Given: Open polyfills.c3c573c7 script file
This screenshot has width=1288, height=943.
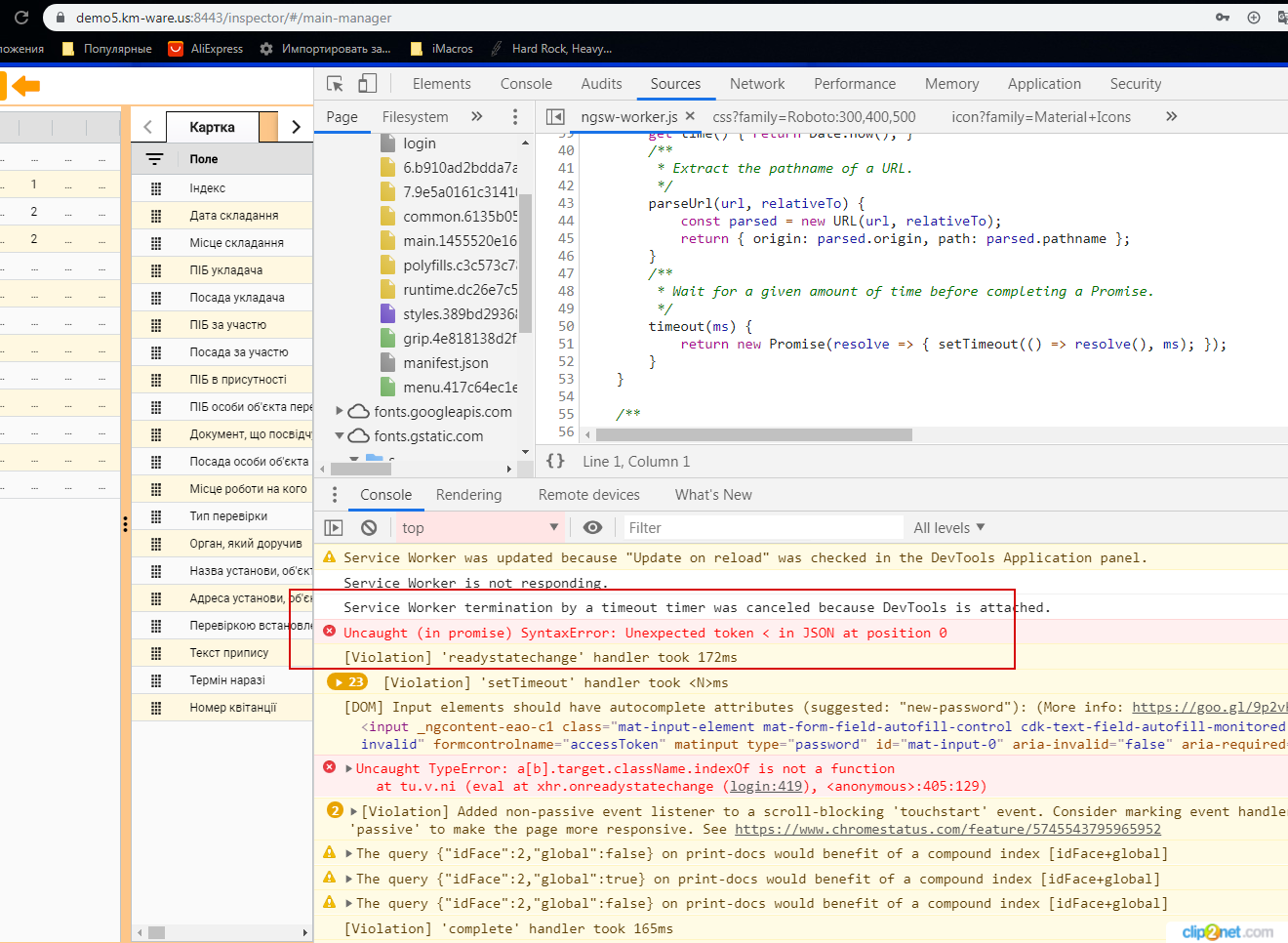Looking at the screenshot, I should pyautogui.click(x=449, y=266).
